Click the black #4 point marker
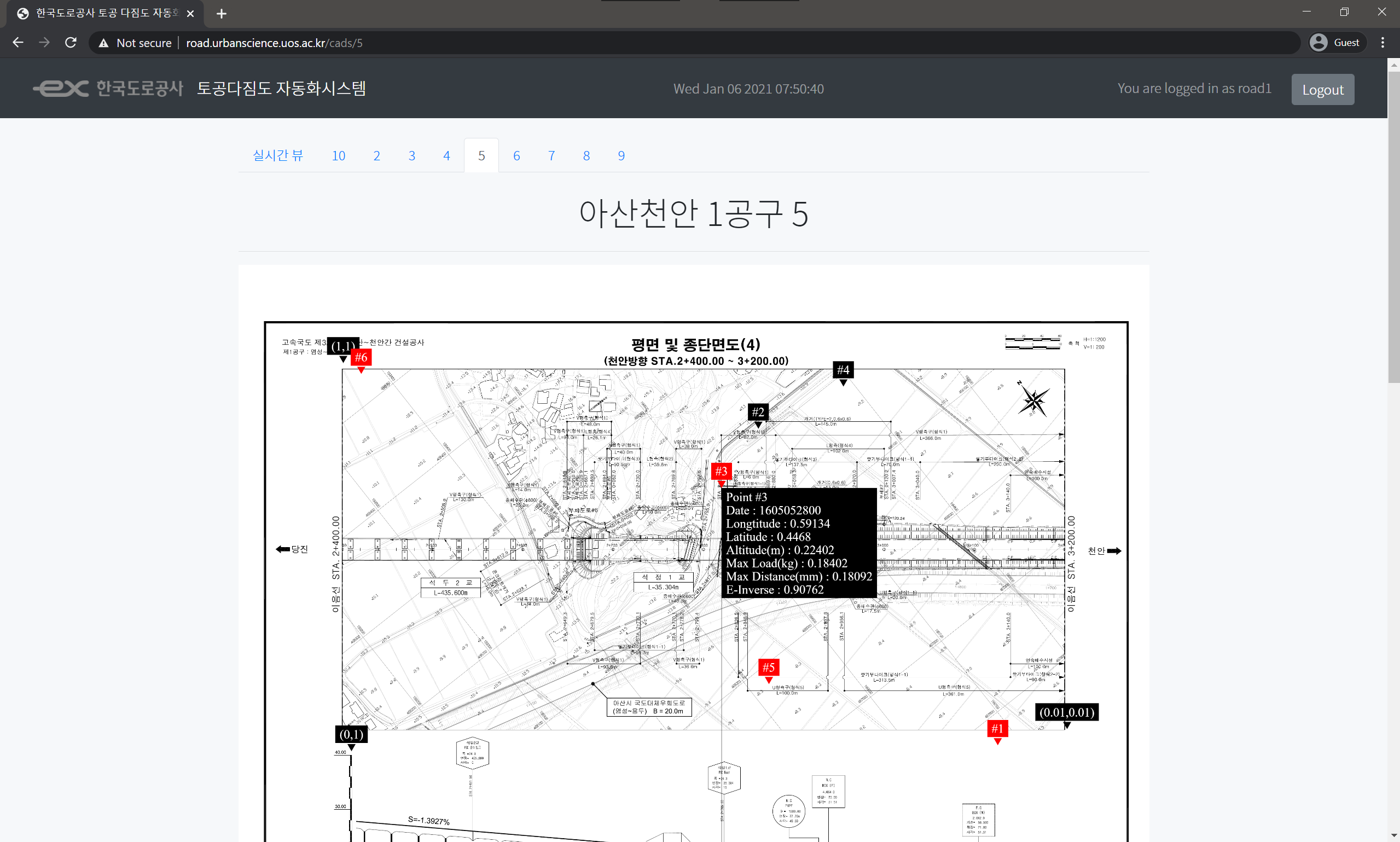1400x842 pixels. tap(843, 370)
